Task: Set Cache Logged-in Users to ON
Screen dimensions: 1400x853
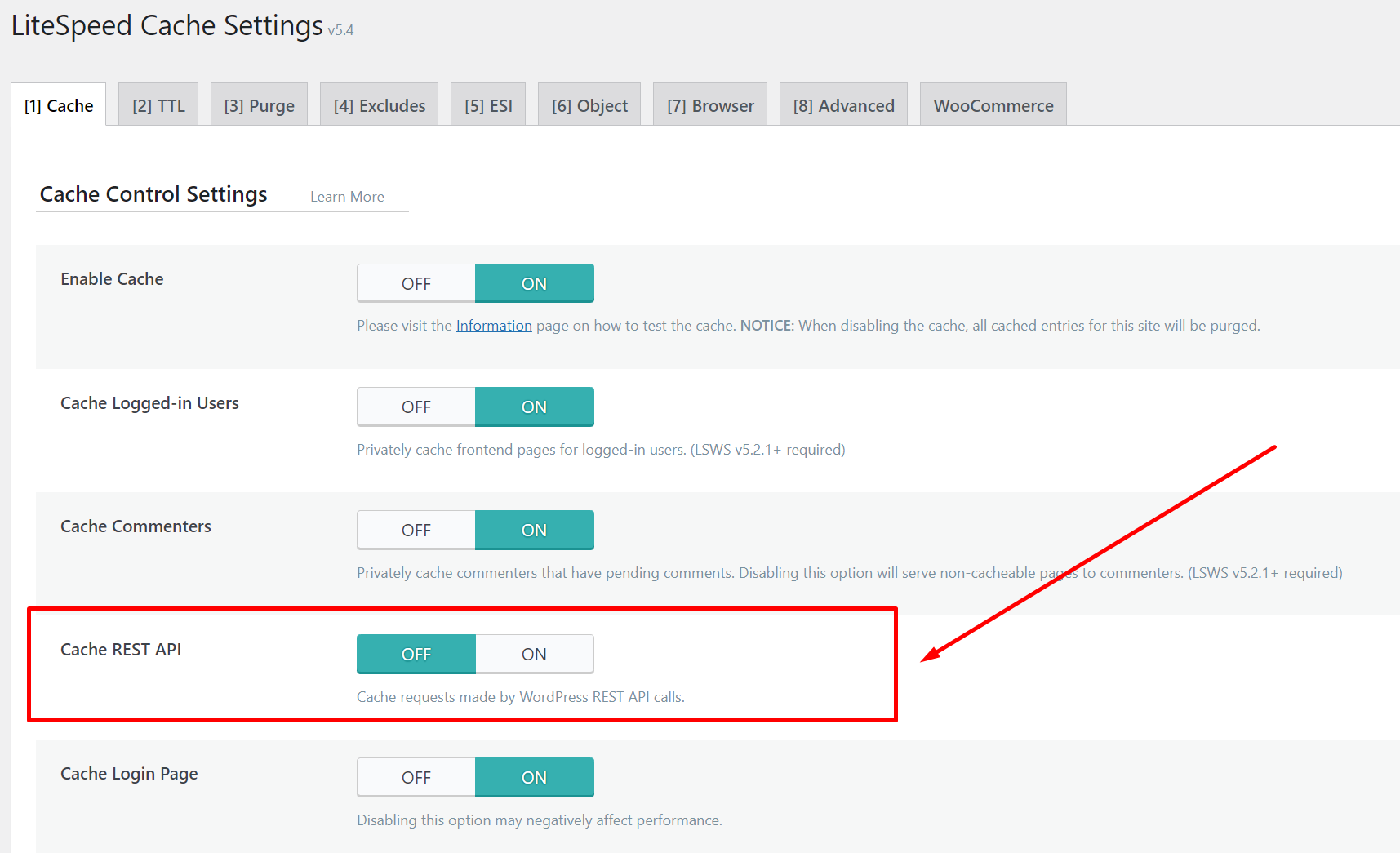Action: point(534,407)
